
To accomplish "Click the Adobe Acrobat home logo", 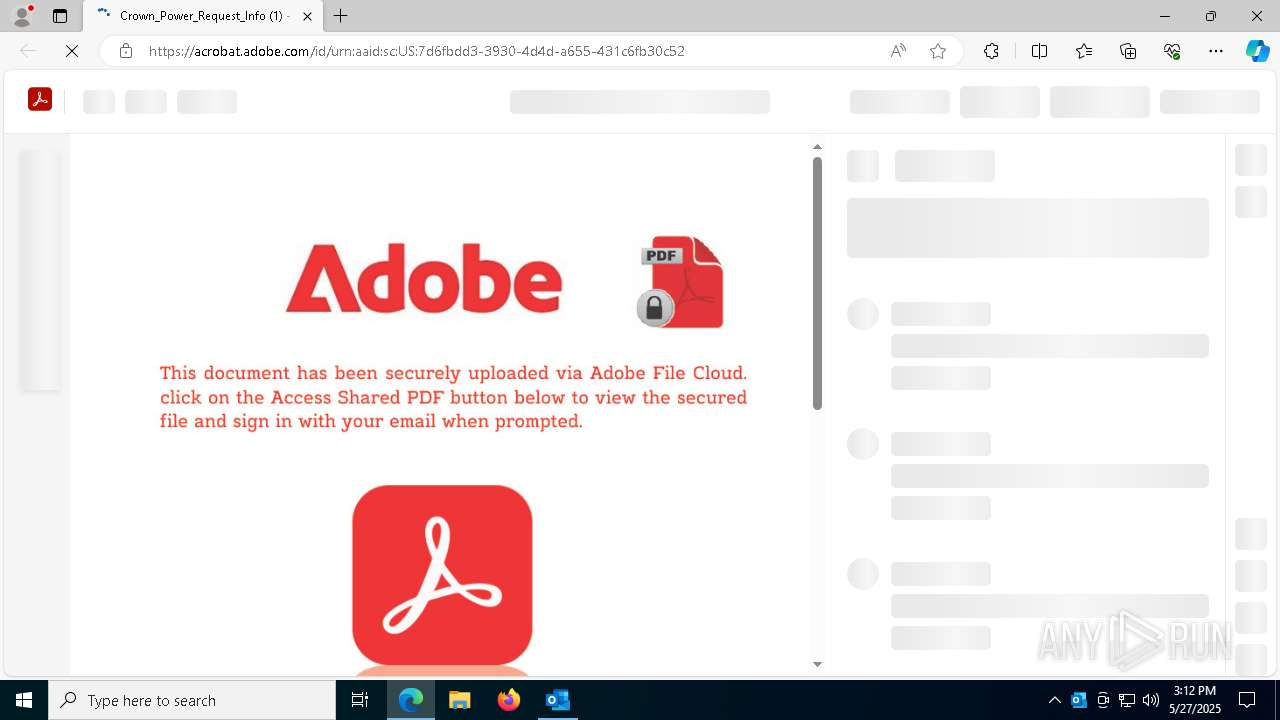I will coord(40,99).
